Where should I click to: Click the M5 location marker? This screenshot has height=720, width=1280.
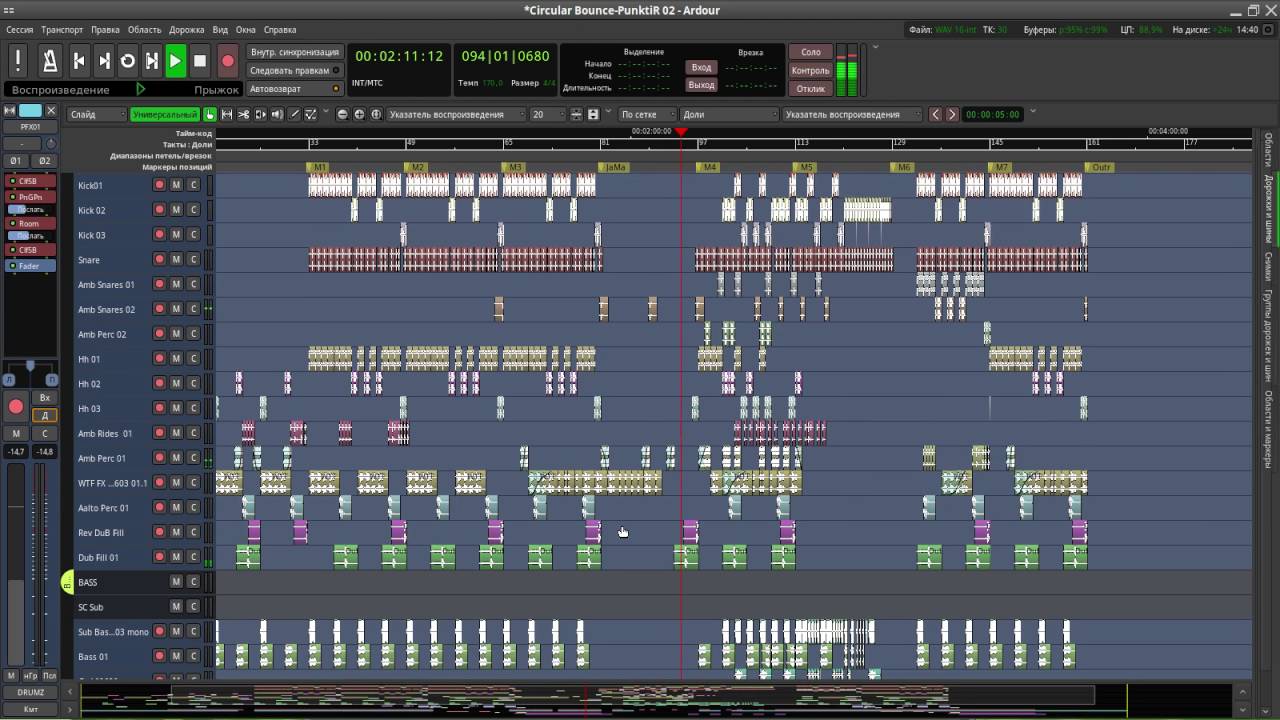point(805,167)
